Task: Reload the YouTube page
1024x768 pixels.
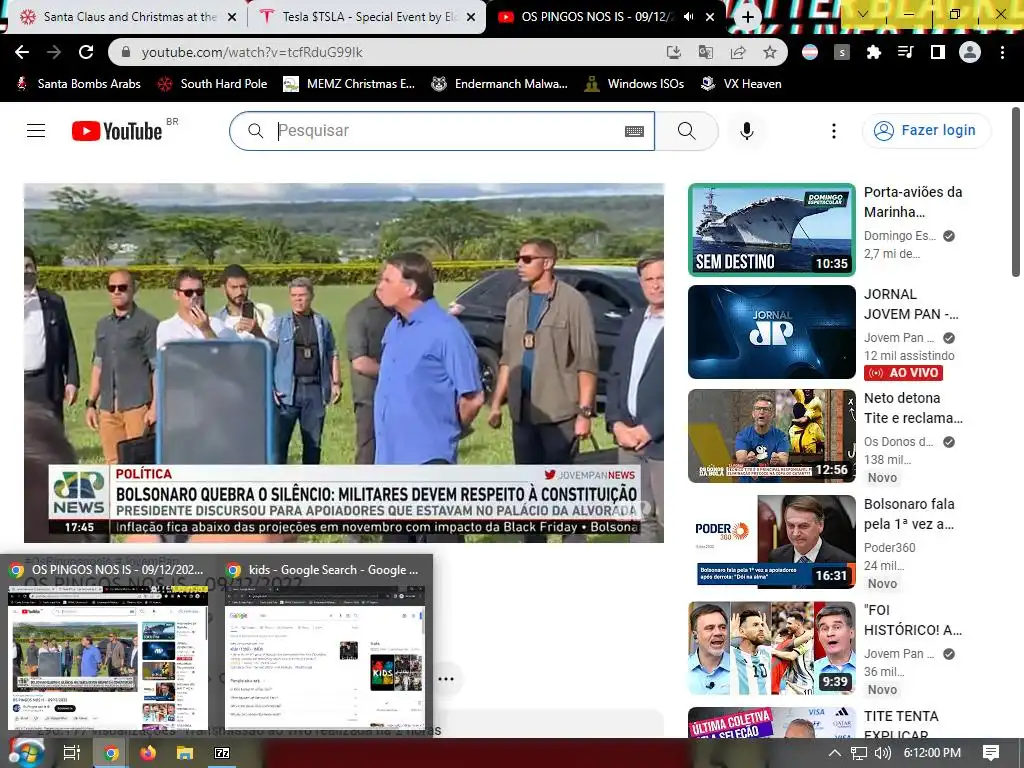Action: pos(86,52)
